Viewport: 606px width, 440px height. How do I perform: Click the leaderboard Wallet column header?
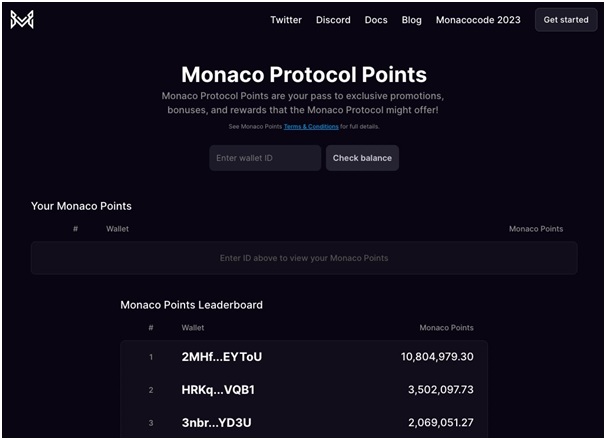192,327
